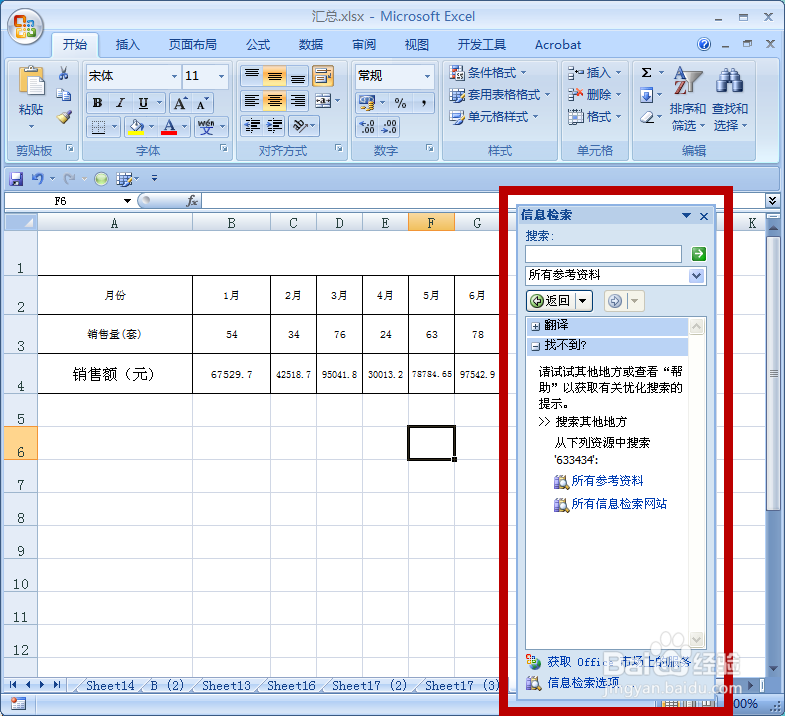Apply Percent style
The height and width of the screenshot is (716, 785).
tap(400, 103)
